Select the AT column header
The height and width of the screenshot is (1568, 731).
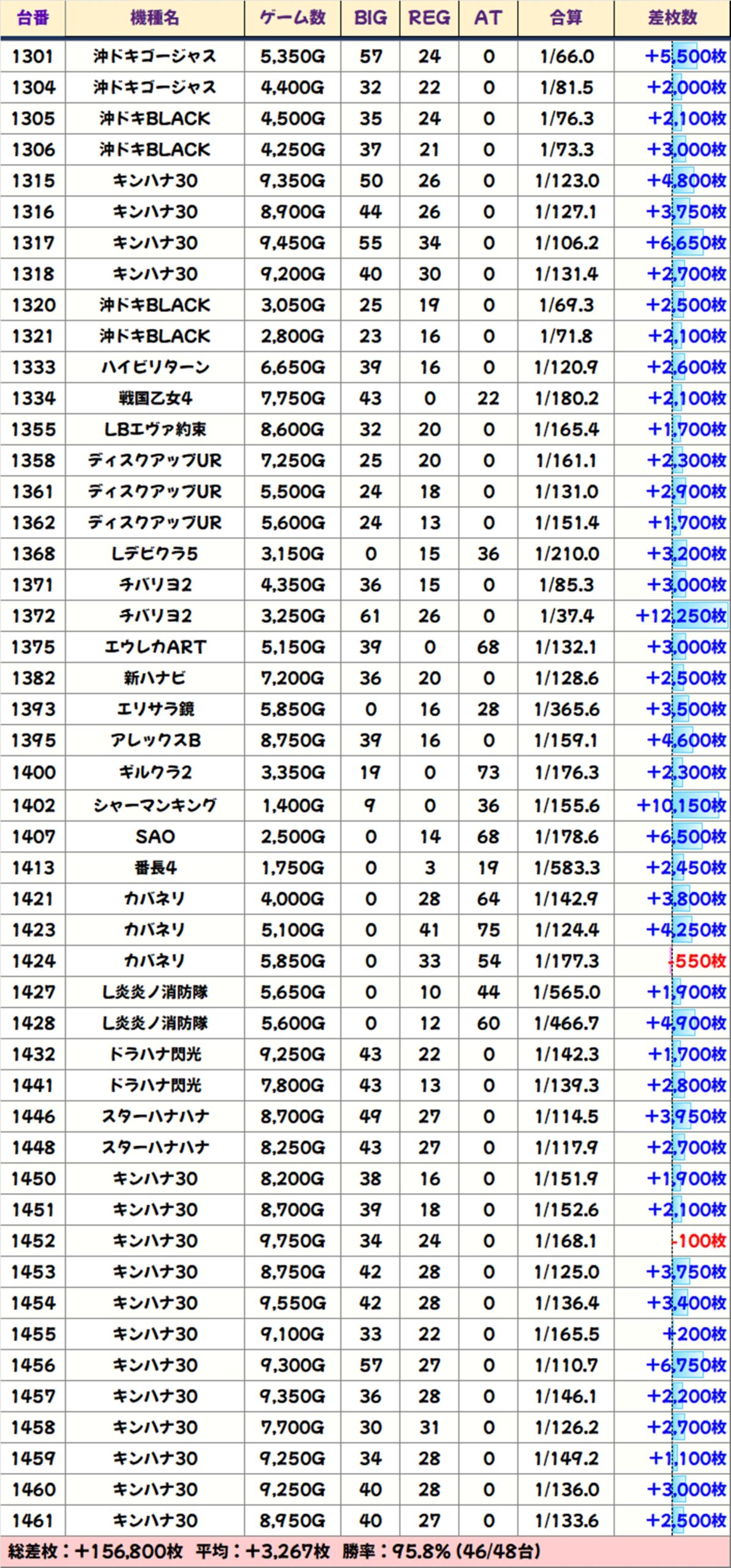(x=488, y=18)
